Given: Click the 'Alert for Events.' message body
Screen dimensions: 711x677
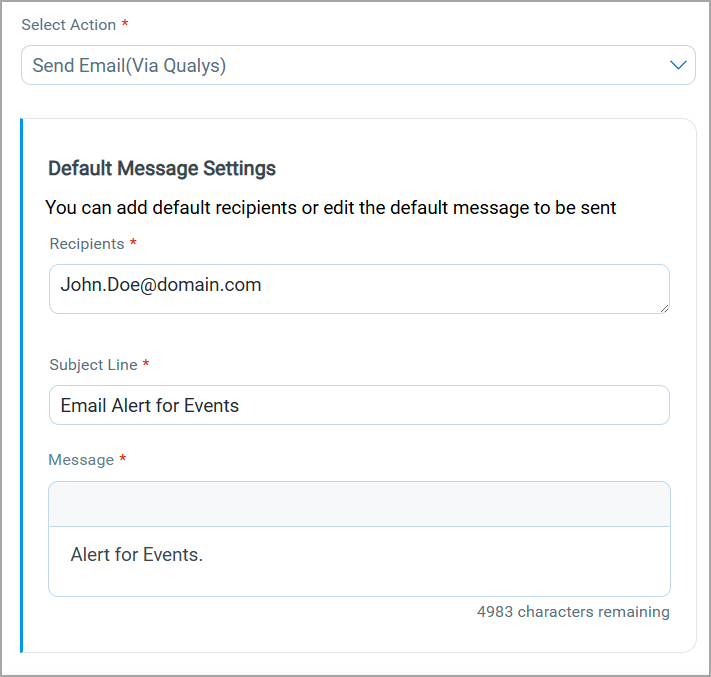Looking at the screenshot, I should point(137,554).
